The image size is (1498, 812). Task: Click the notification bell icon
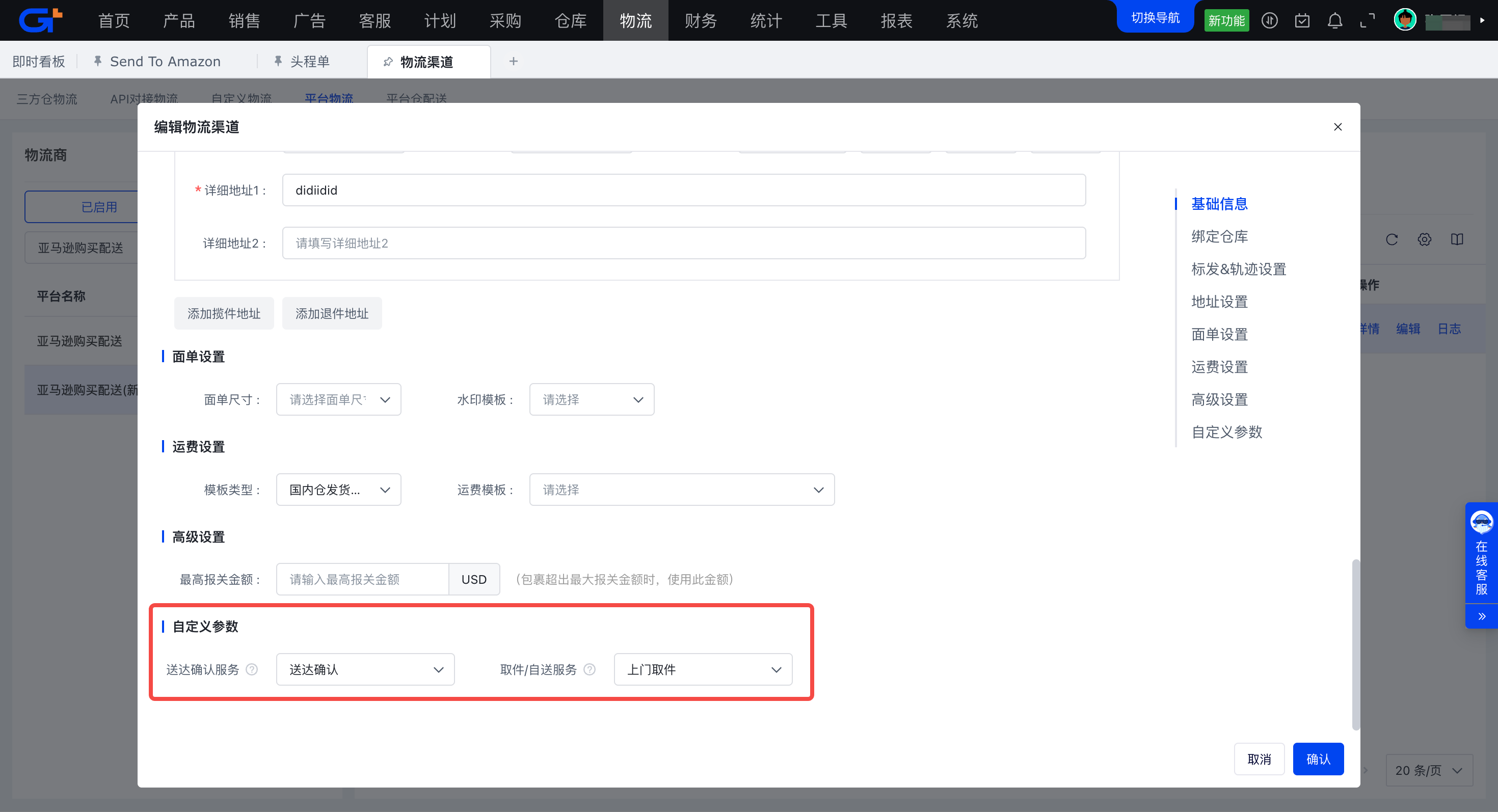(x=1334, y=21)
